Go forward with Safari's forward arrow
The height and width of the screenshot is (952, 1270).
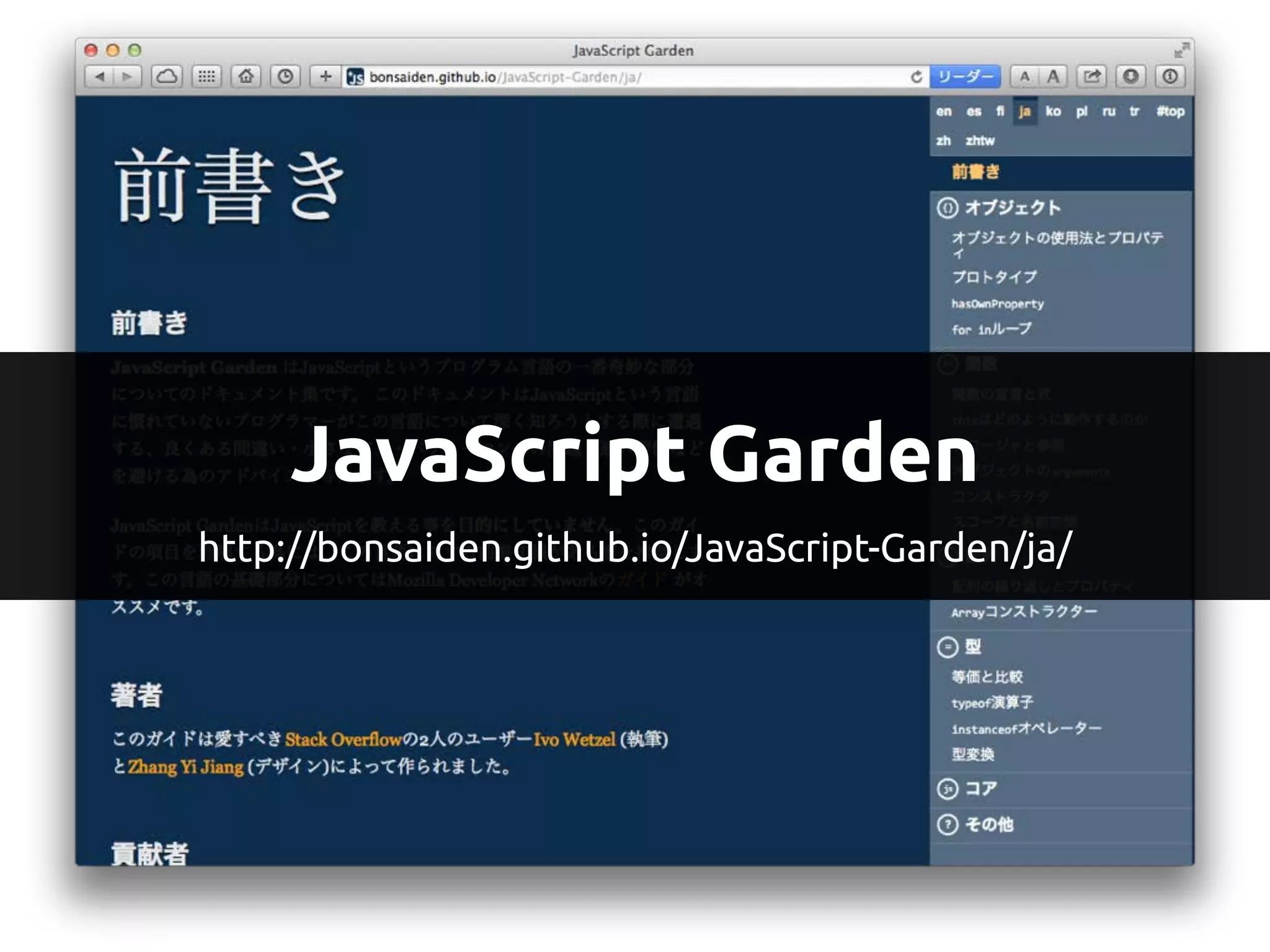pos(128,77)
